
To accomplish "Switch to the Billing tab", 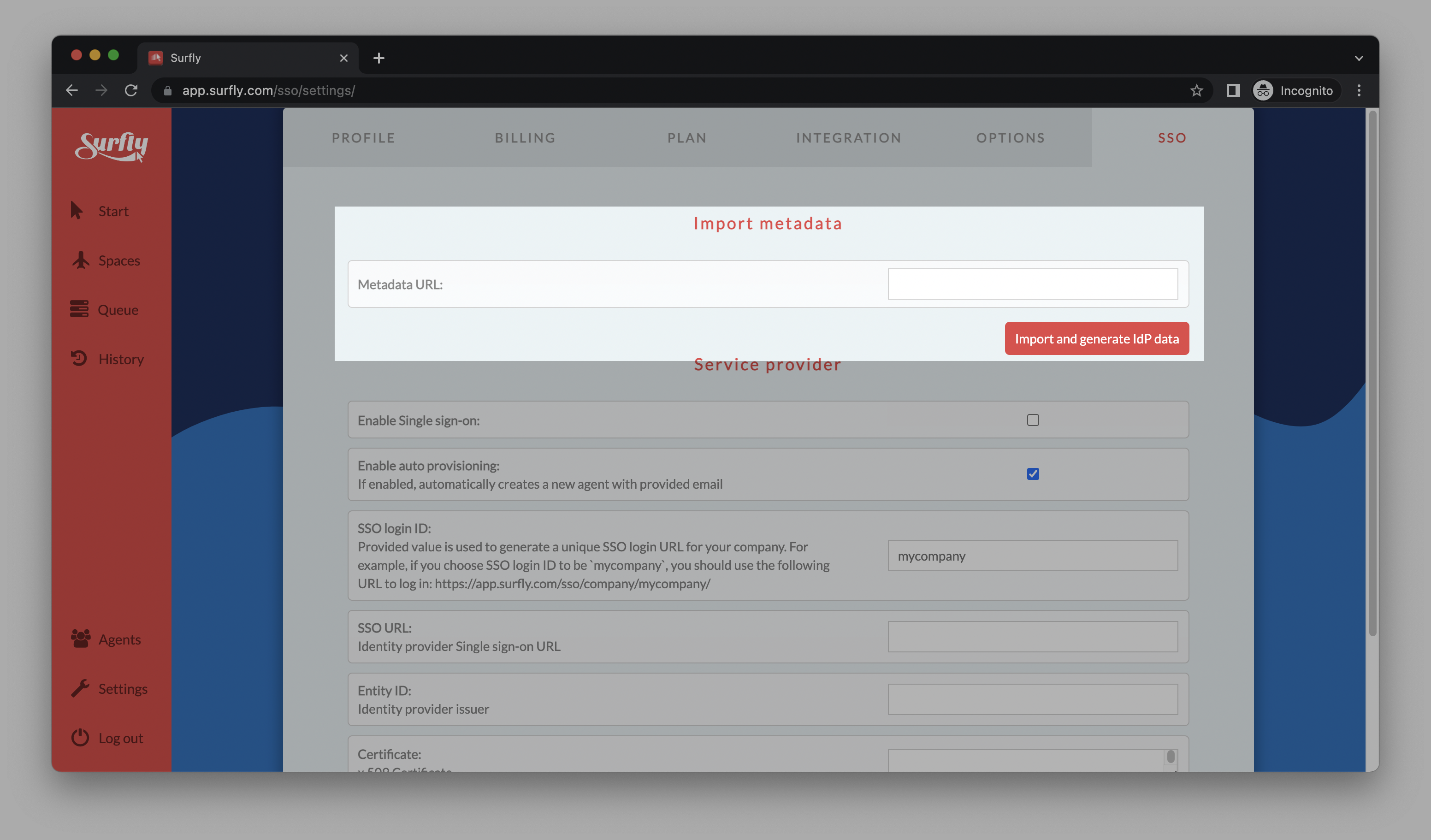I will pyautogui.click(x=525, y=138).
